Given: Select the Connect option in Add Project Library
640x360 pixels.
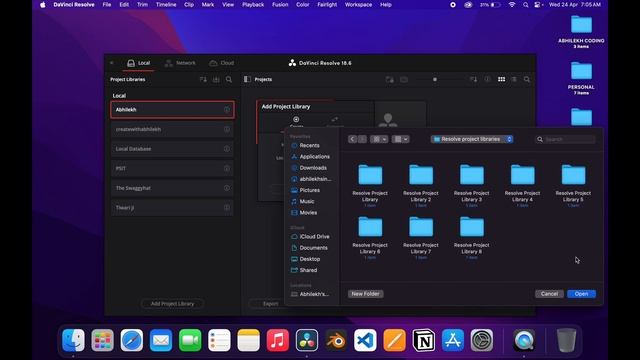Looking at the screenshot, I should [x=335, y=122].
